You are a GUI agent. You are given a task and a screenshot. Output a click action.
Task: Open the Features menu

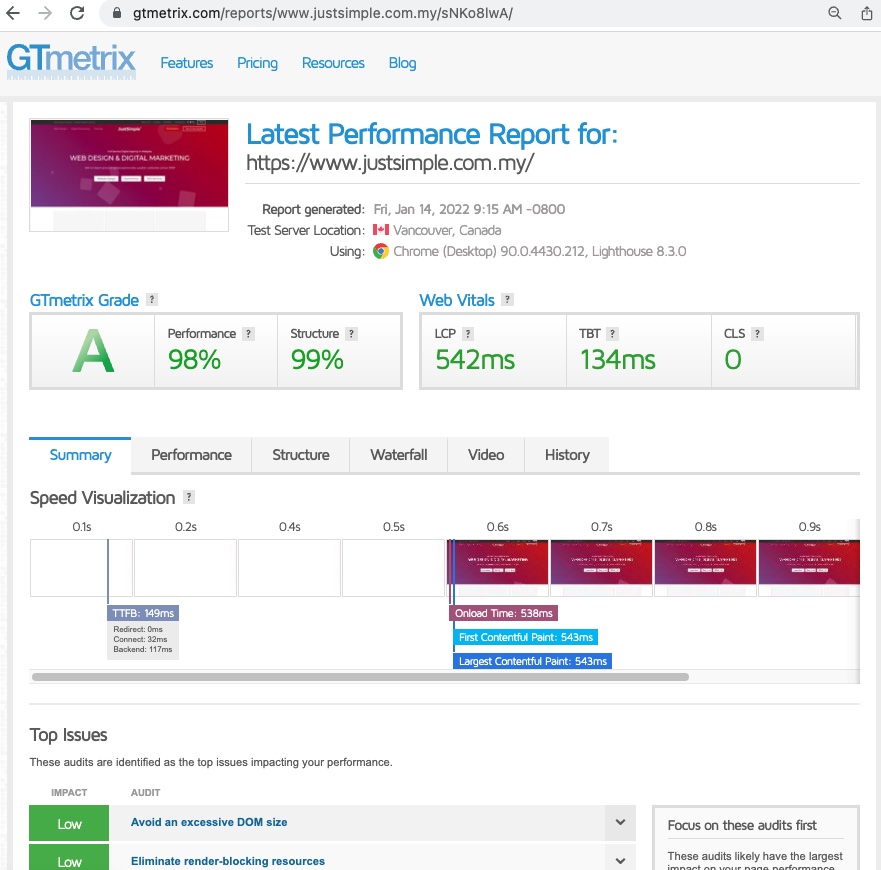187,63
